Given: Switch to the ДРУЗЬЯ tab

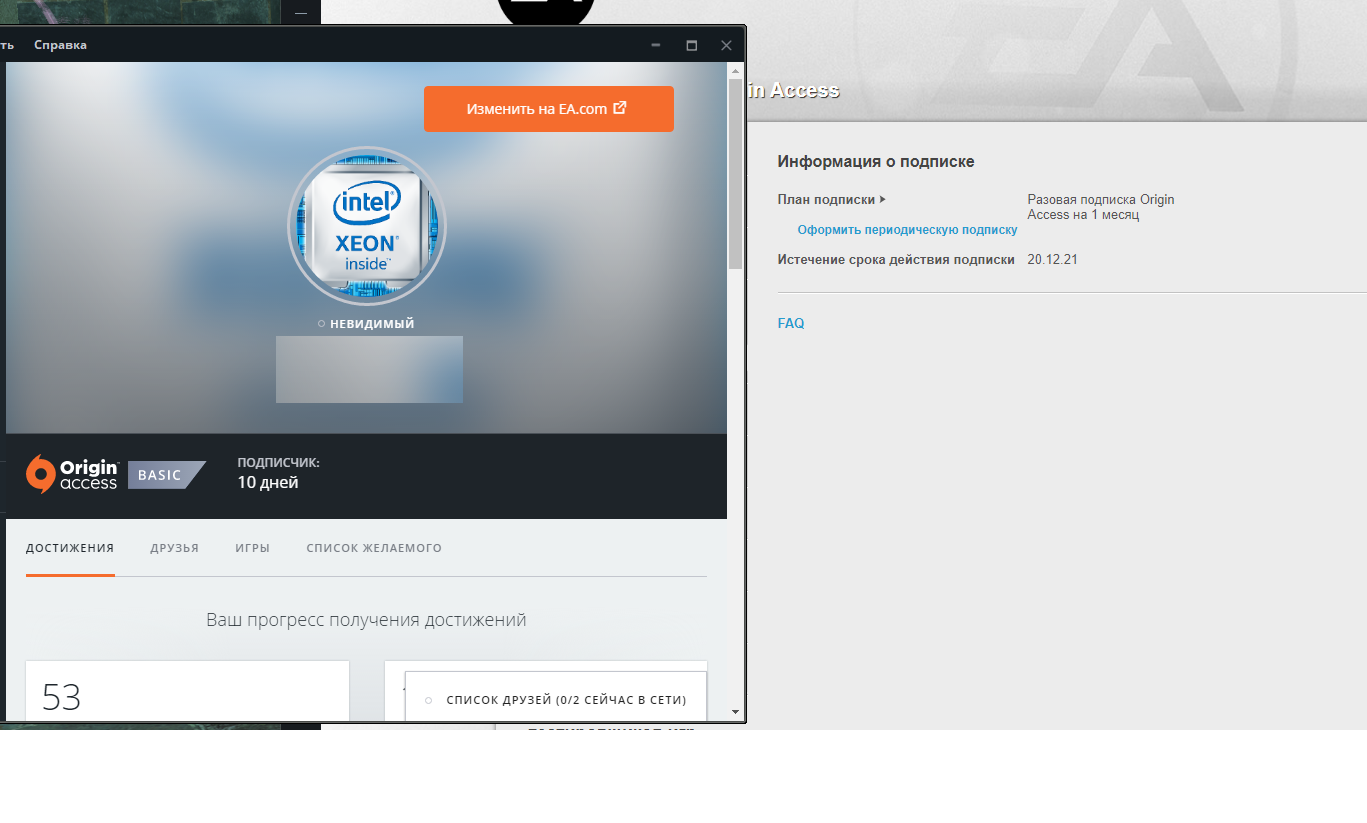Looking at the screenshot, I should click(175, 548).
